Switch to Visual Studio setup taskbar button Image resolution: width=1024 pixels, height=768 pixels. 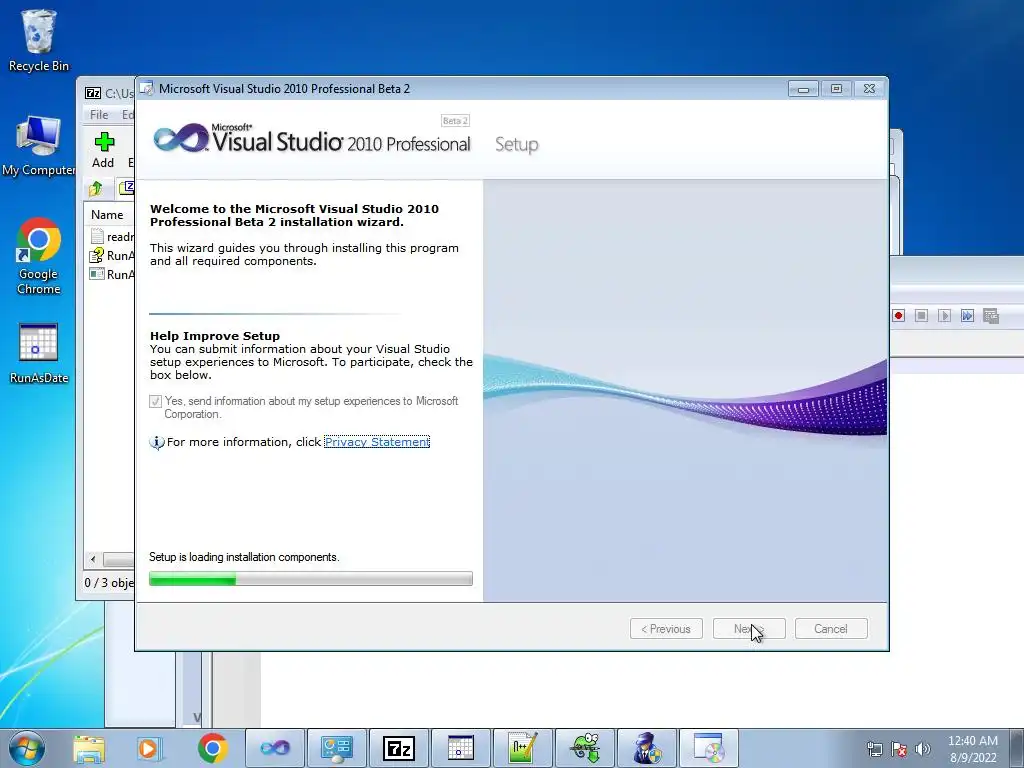(x=275, y=748)
